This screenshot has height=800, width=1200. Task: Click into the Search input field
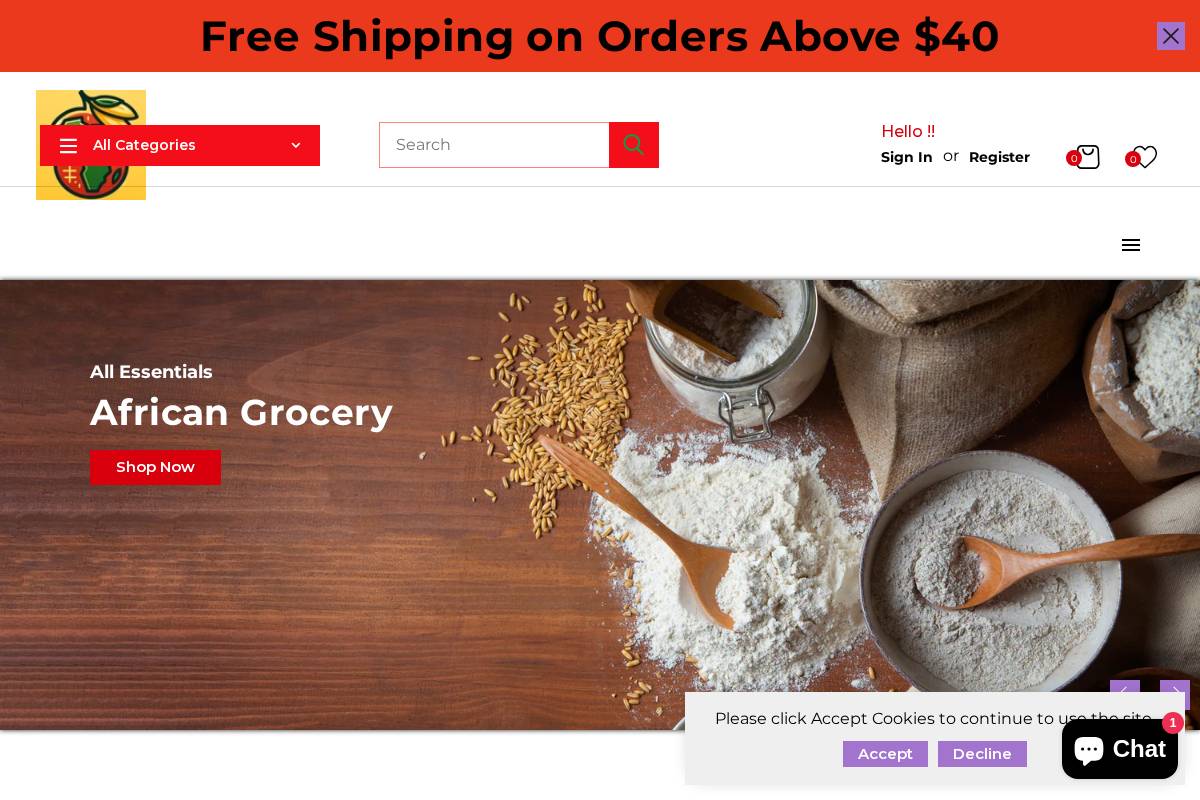[494, 145]
